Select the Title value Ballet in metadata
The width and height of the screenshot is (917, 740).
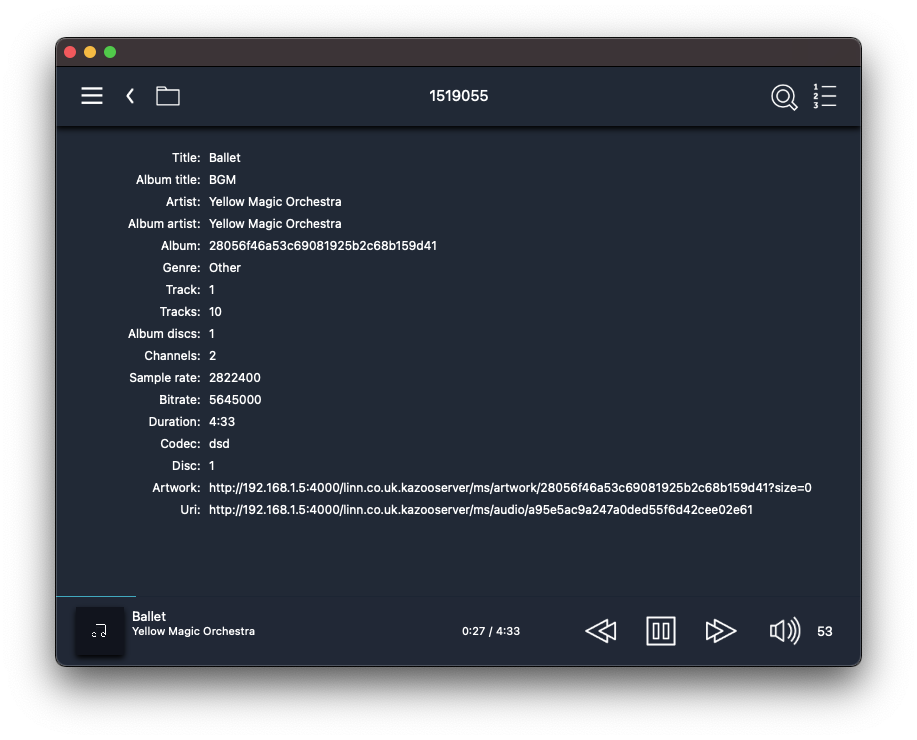point(225,158)
